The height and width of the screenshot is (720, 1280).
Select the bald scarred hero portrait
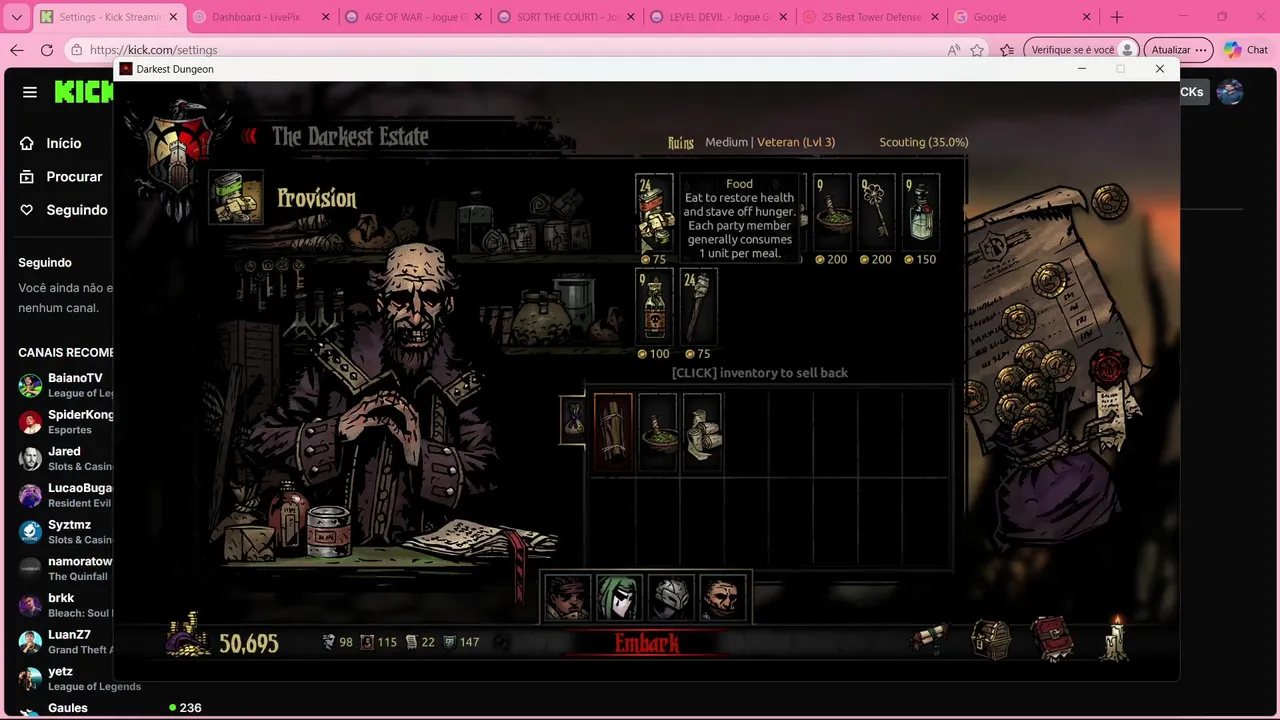[x=723, y=597]
